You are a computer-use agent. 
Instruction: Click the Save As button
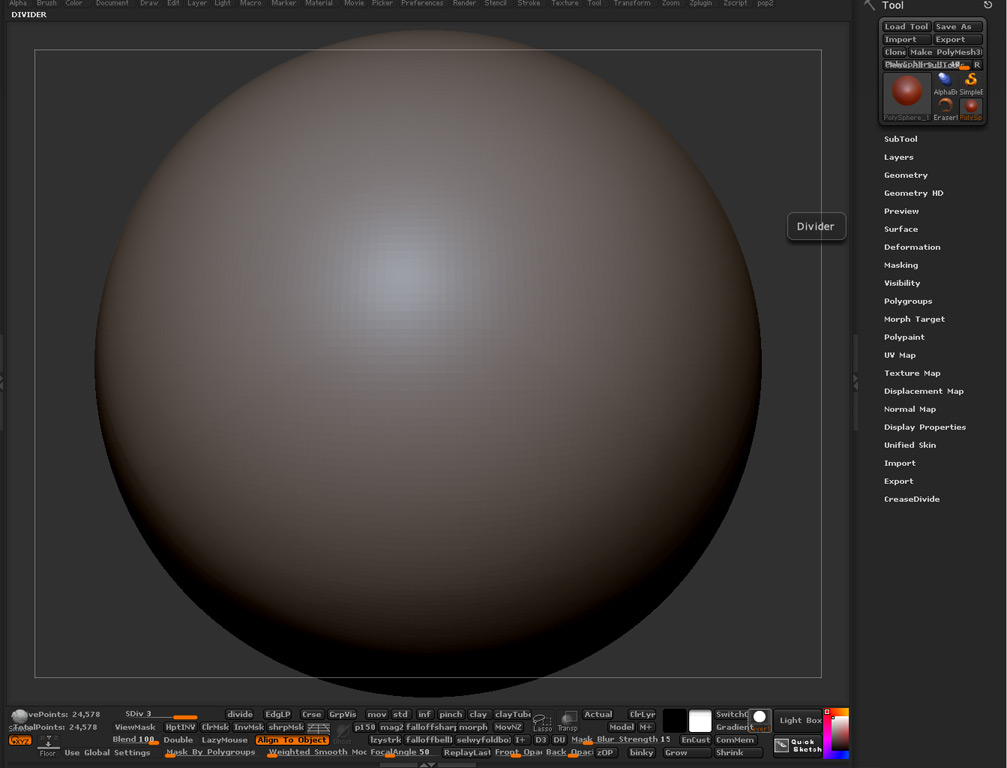tap(958, 26)
